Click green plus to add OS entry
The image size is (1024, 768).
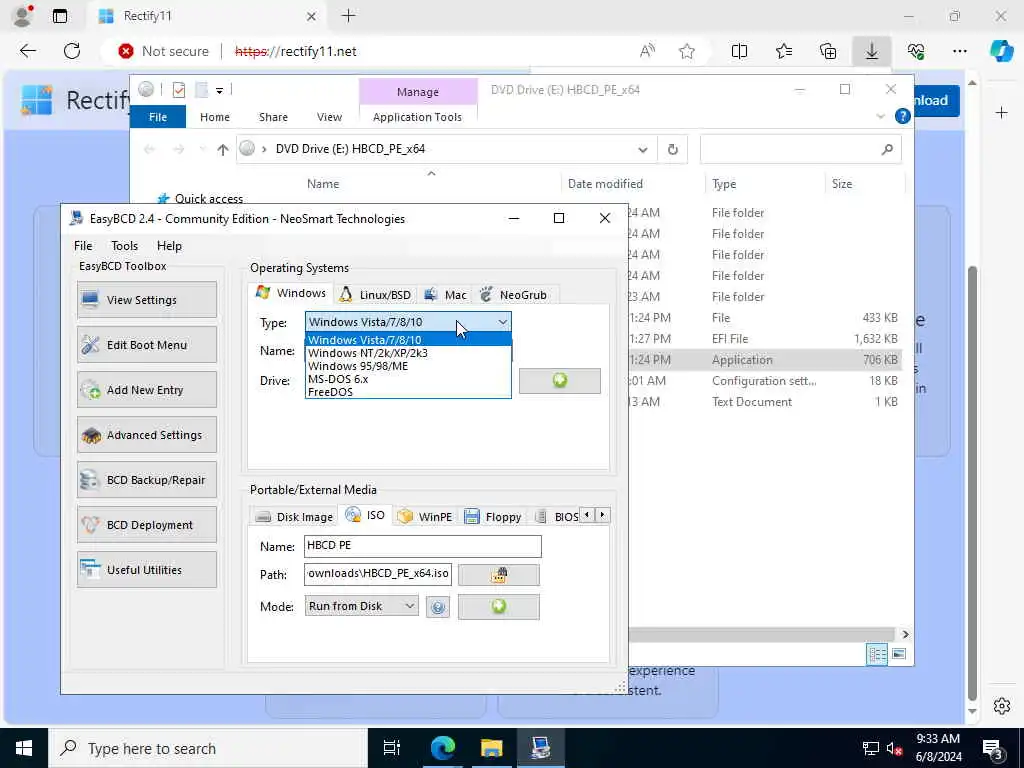click(560, 381)
